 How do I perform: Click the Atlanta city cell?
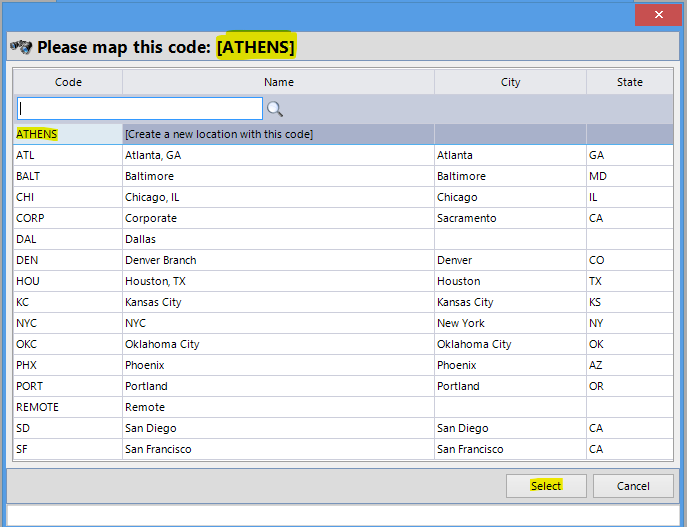coord(510,155)
